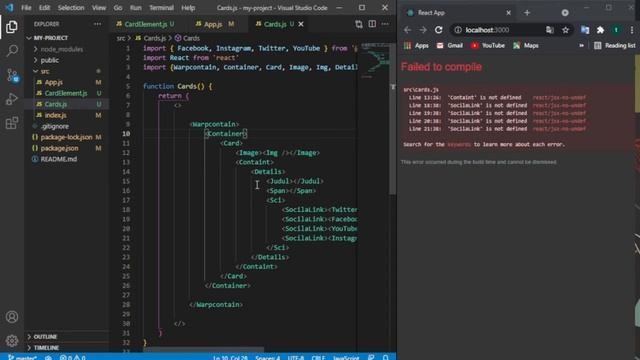Bookmark this page with the star icon
The width and height of the screenshot is (640, 360).
coord(565,30)
